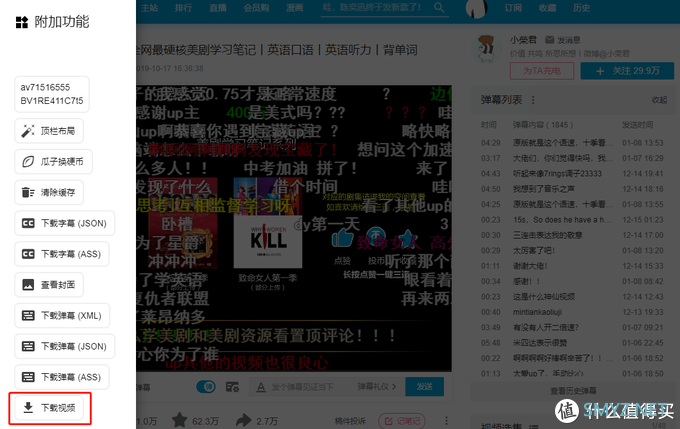This screenshot has height=429, width=680.
Task: Open 收藏 favorites in the top bar
Action: click(547, 8)
